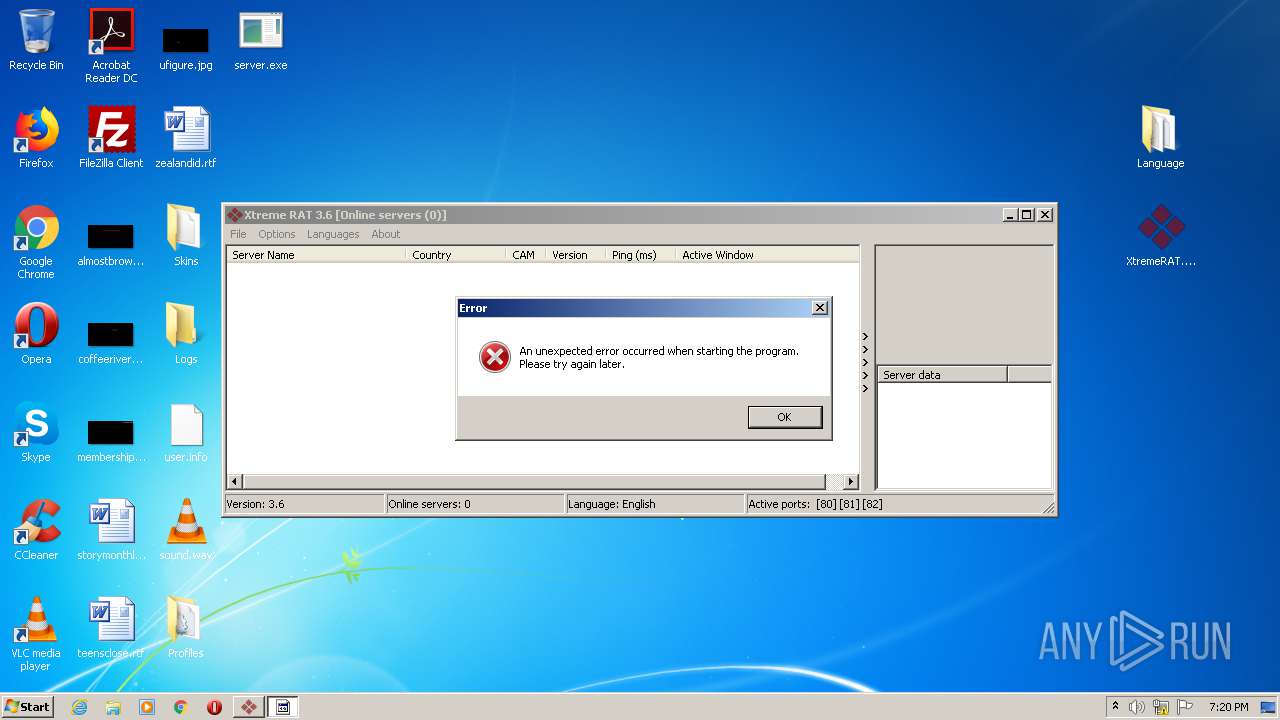Maximize the Xtreme RAT window
This screenshot has height=720, width=1280.
tap(1027, 215)
